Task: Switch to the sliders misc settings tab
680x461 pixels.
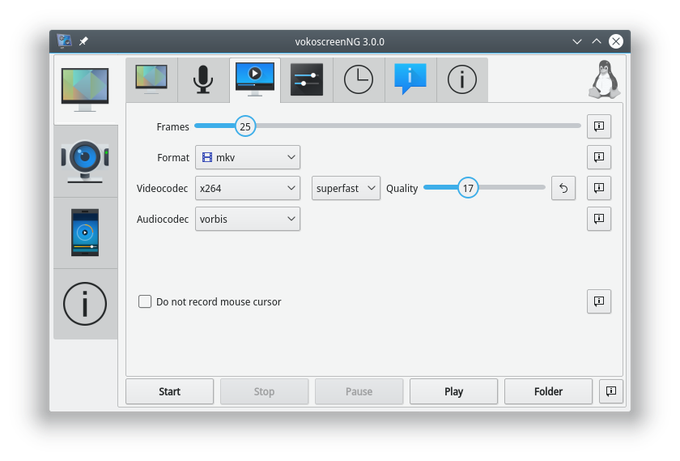Action: [x=307, y=80]
